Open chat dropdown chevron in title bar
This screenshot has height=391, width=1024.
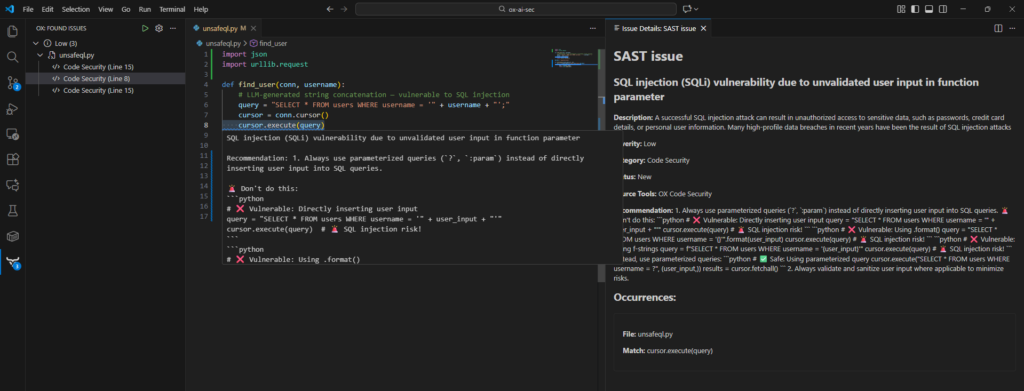(x=696, y=9)
